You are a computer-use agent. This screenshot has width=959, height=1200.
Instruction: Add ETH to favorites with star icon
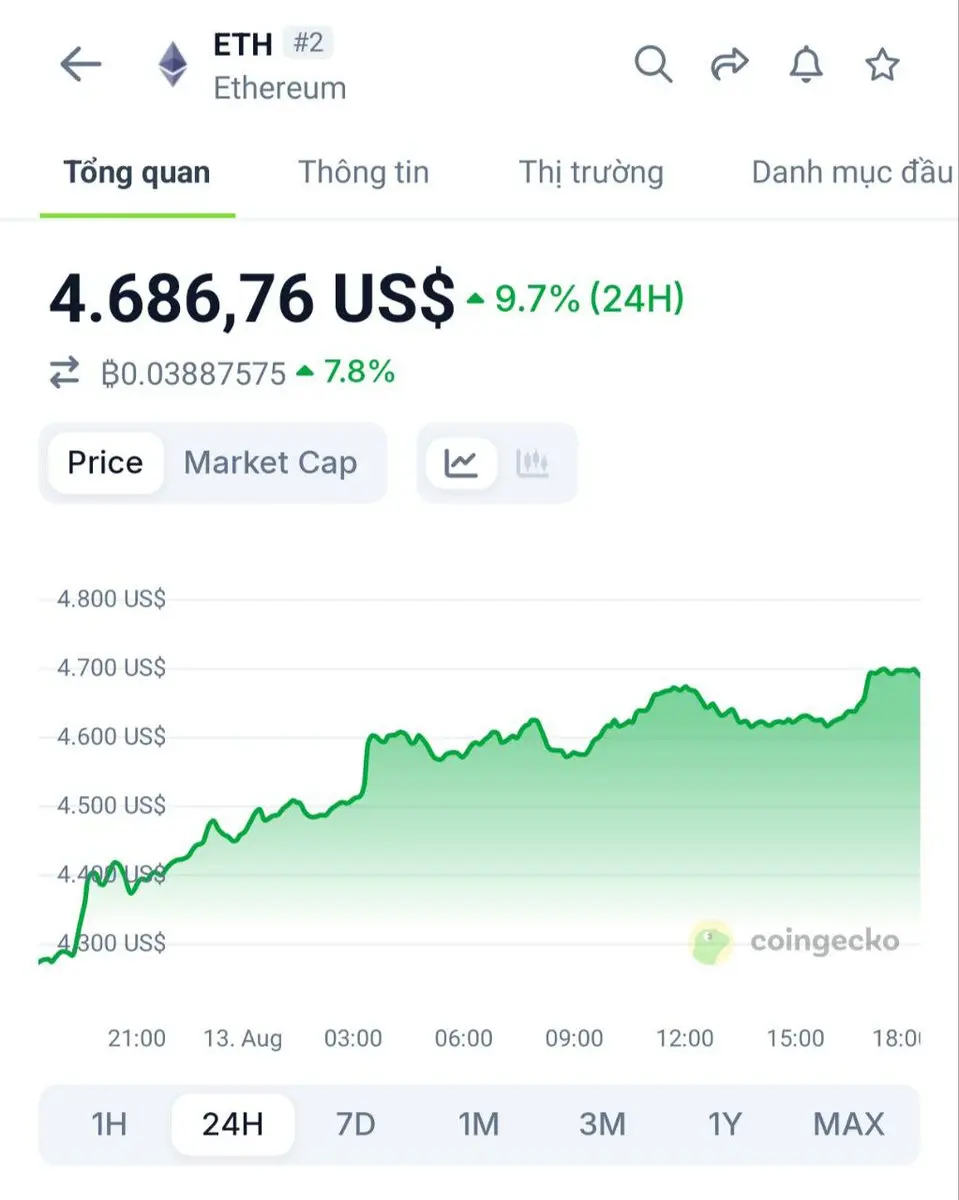[x=882, y=65]
